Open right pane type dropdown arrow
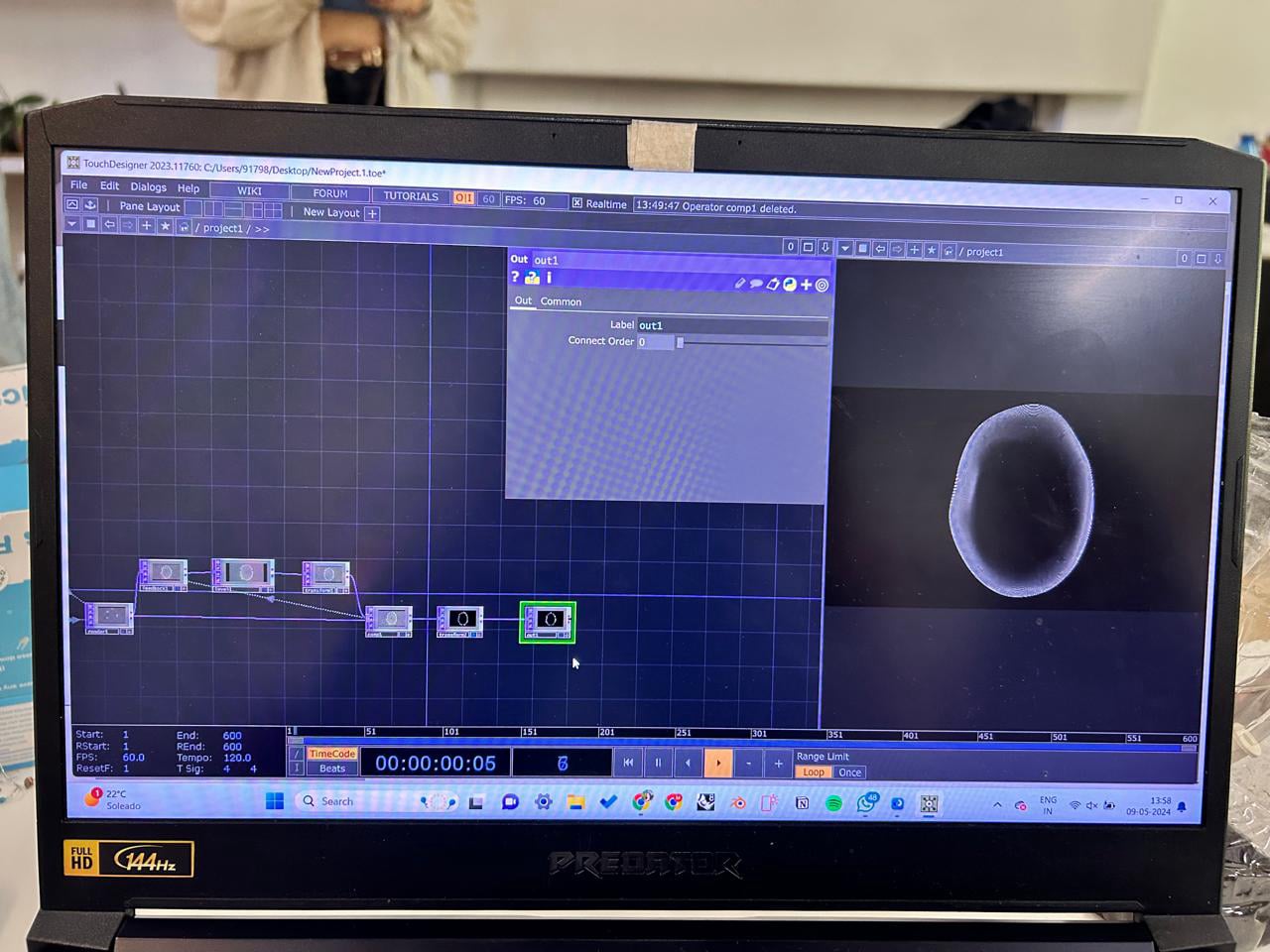This screenshot has width=1270, height=952. [844, 248]
